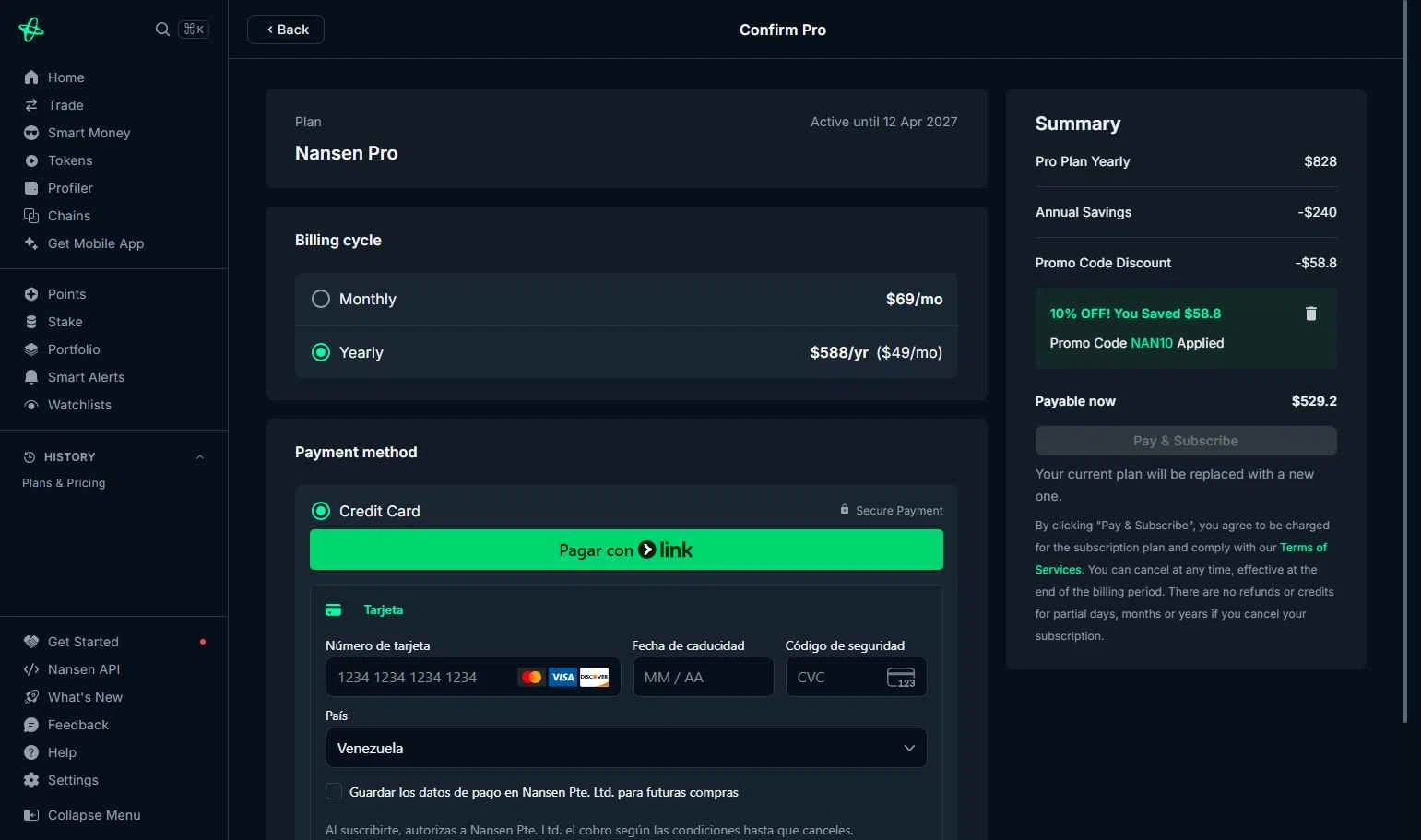Click the ⌘K shortcut button

[x=194, y=30]
